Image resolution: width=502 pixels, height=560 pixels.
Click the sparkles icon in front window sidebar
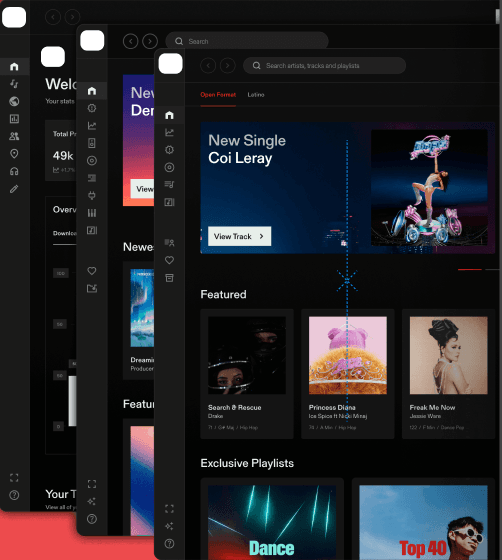click(169, 526)
